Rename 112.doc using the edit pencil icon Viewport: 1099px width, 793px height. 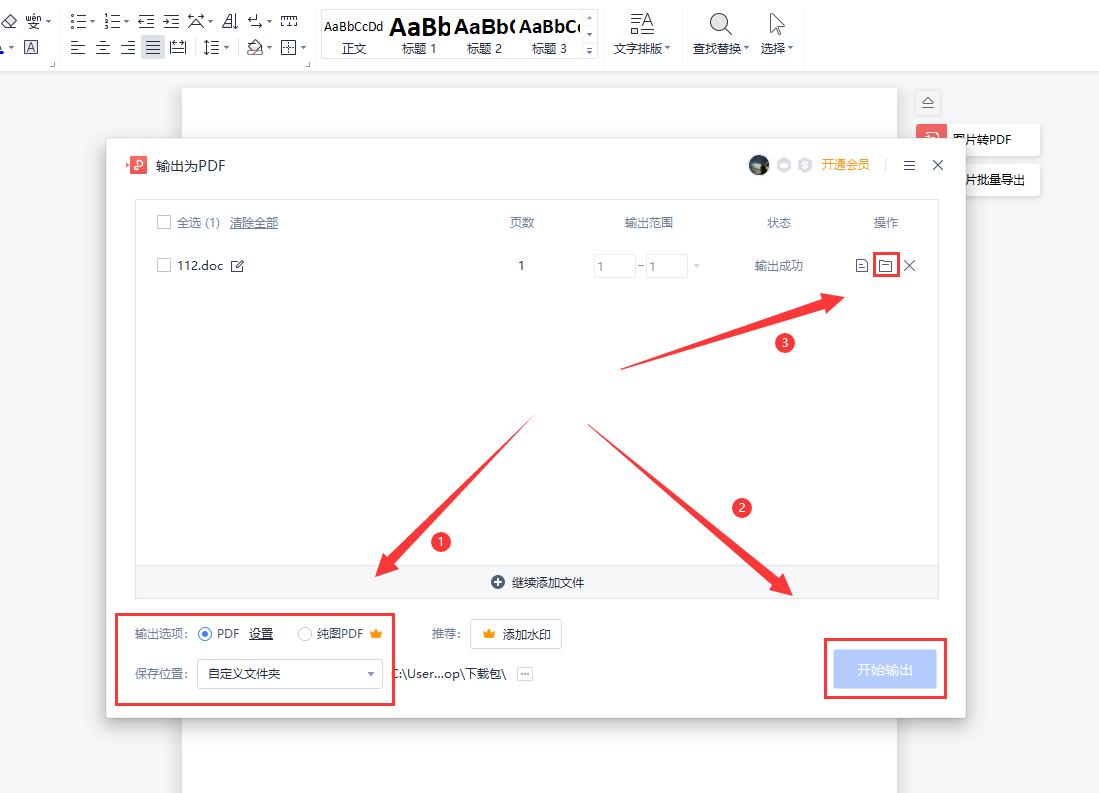pos(237,265)
